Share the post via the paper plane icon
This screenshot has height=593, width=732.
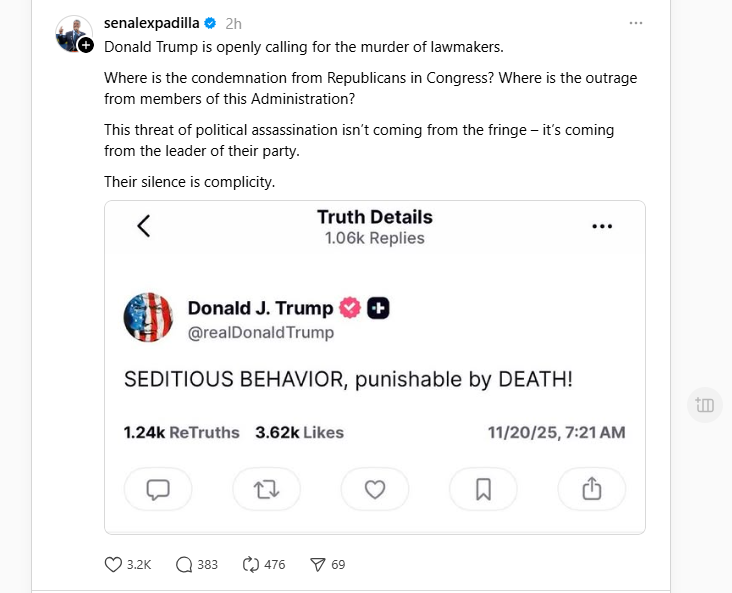pos(318,564)
